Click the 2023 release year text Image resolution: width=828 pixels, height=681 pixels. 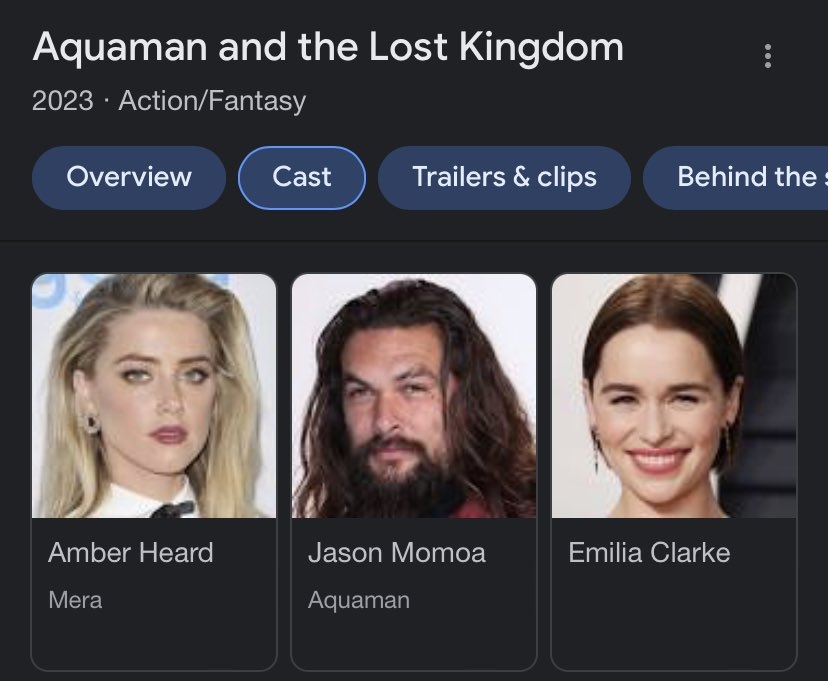pos(62,101)
